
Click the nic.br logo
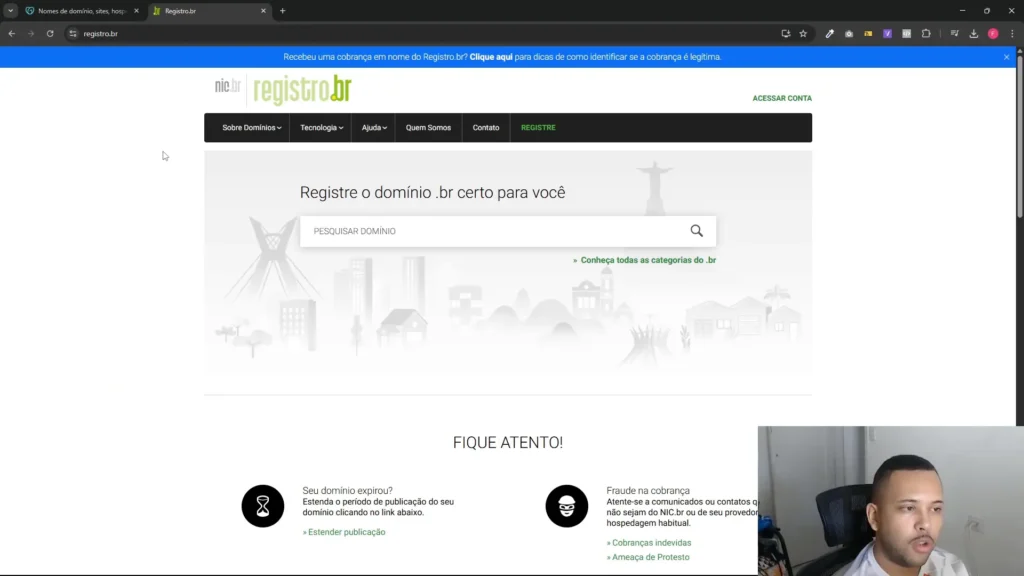click(x=228, y=86)
